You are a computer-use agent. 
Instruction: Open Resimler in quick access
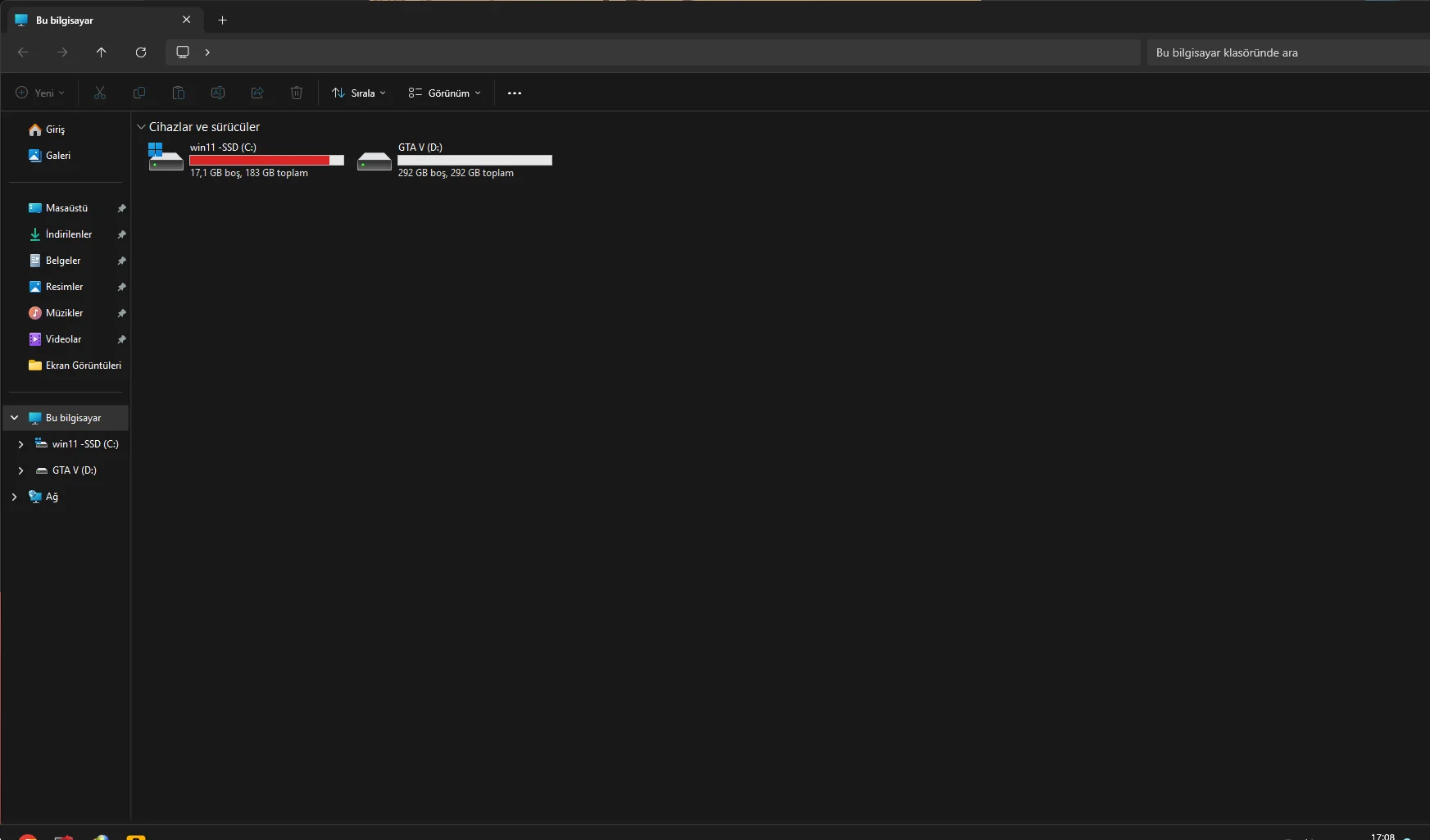click(x=64, y=287)
